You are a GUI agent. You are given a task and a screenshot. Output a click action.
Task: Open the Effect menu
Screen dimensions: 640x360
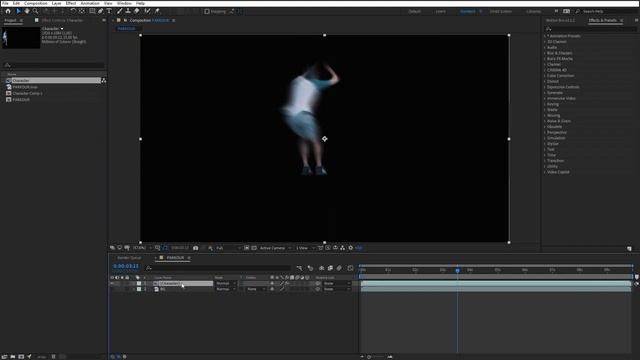pos(71,3)
